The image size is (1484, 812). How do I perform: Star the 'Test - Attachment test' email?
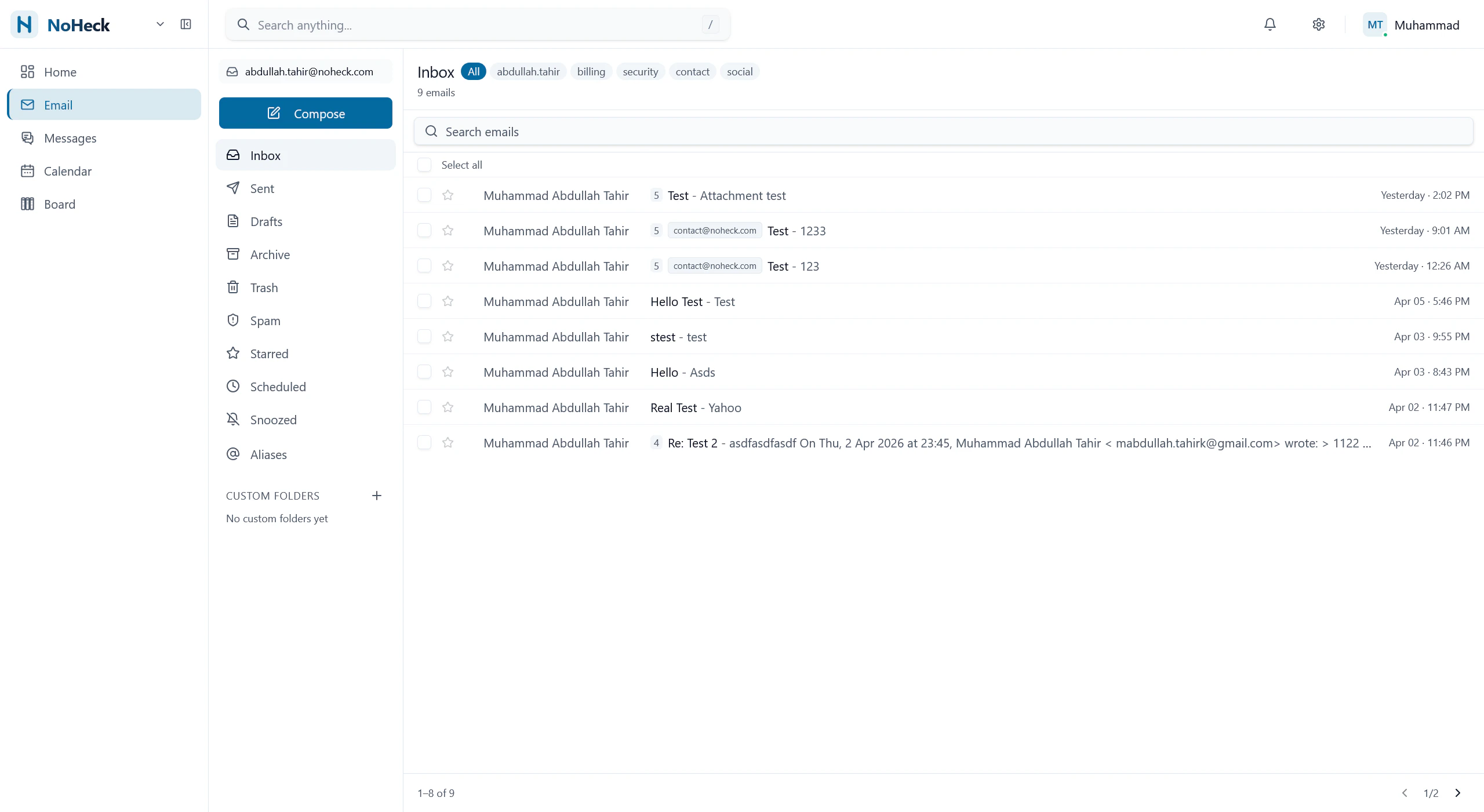(x=448, y=195)
